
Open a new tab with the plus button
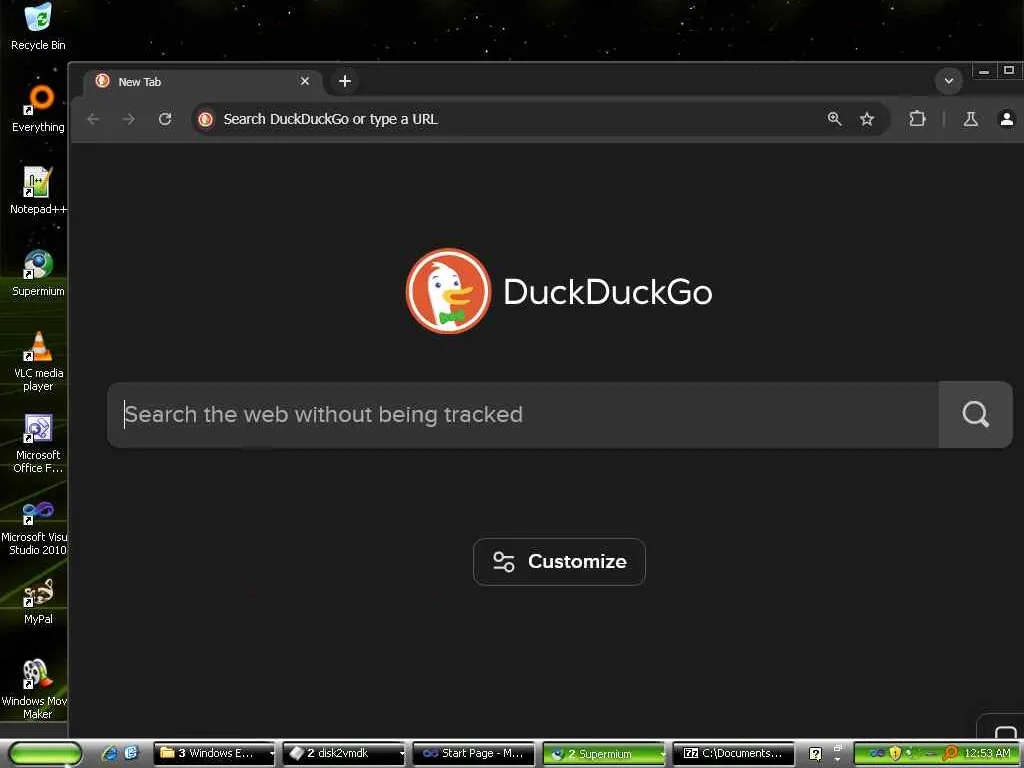coord(345,81)
